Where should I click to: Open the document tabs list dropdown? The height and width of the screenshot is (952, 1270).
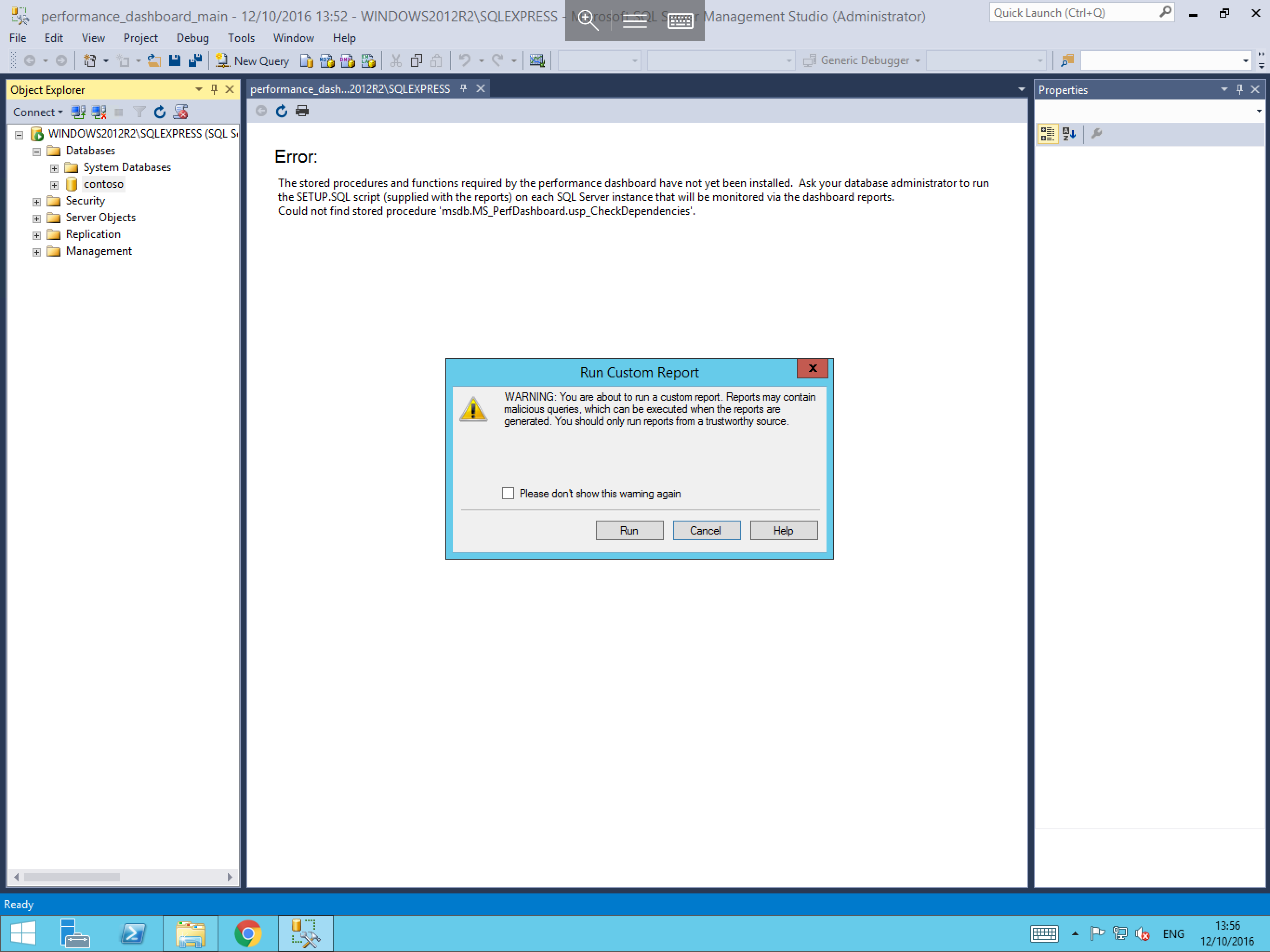[1021, 89]
